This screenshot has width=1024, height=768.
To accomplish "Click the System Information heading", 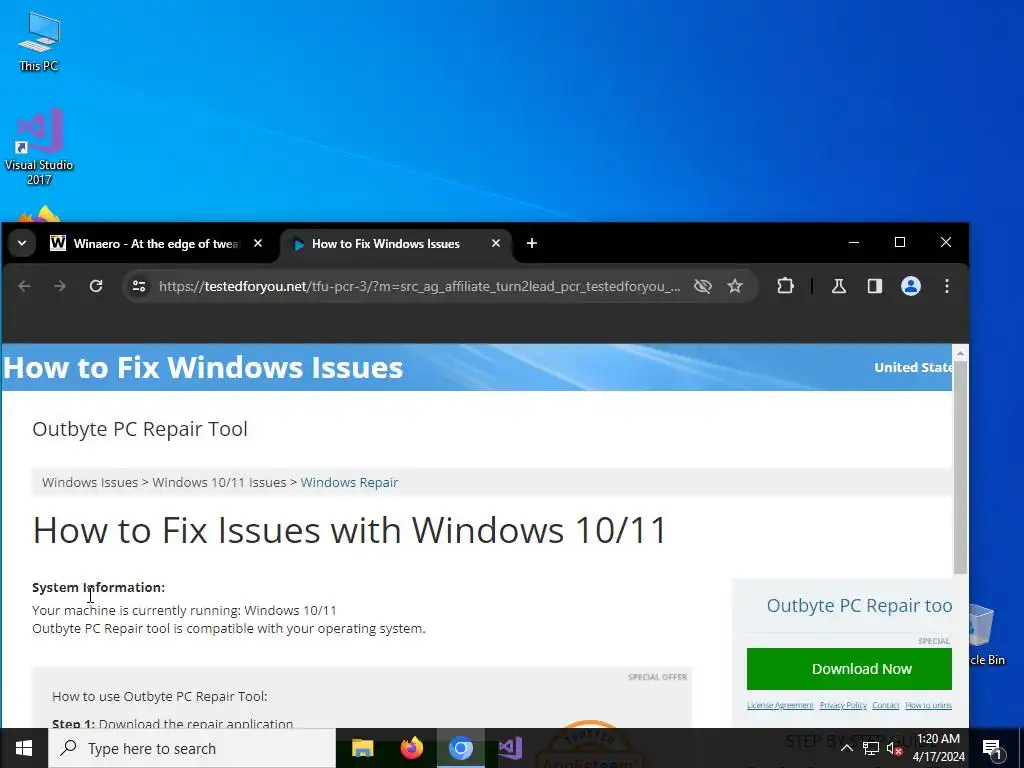I will [99, 587].
